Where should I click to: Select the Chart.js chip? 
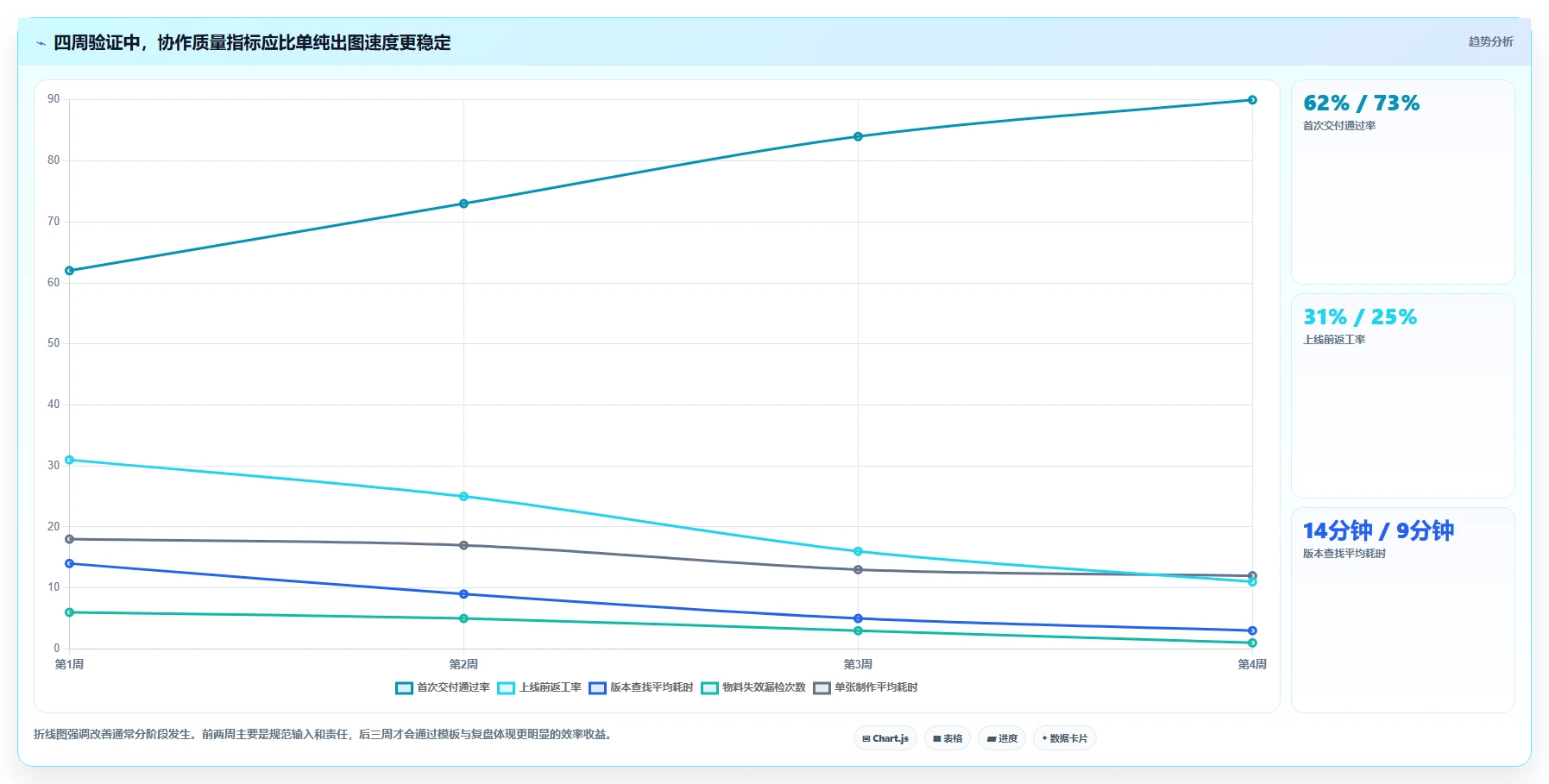click(885, 738)
